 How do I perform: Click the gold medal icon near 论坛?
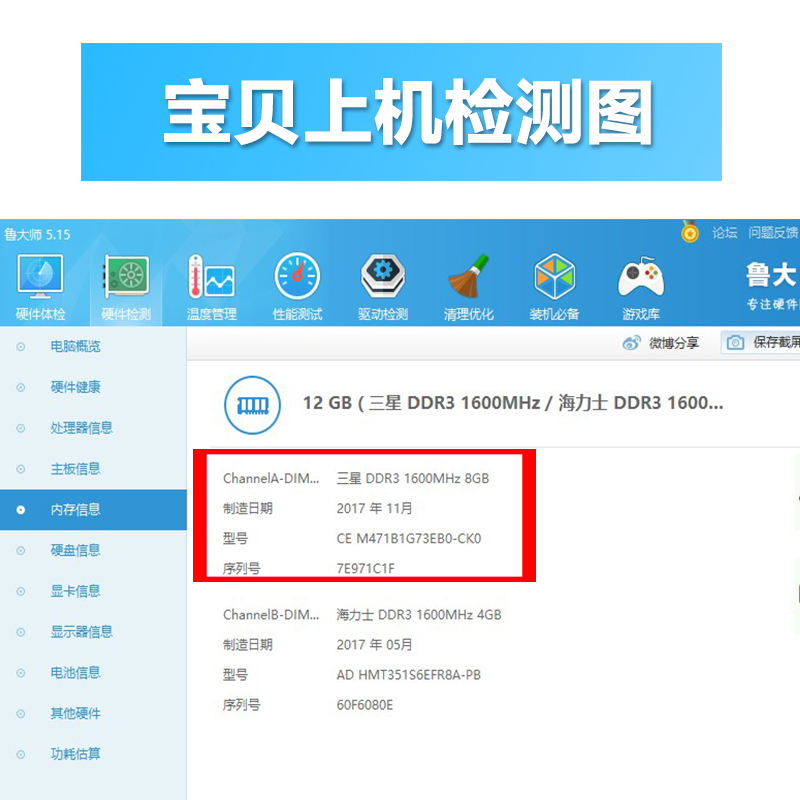point(690,231)
